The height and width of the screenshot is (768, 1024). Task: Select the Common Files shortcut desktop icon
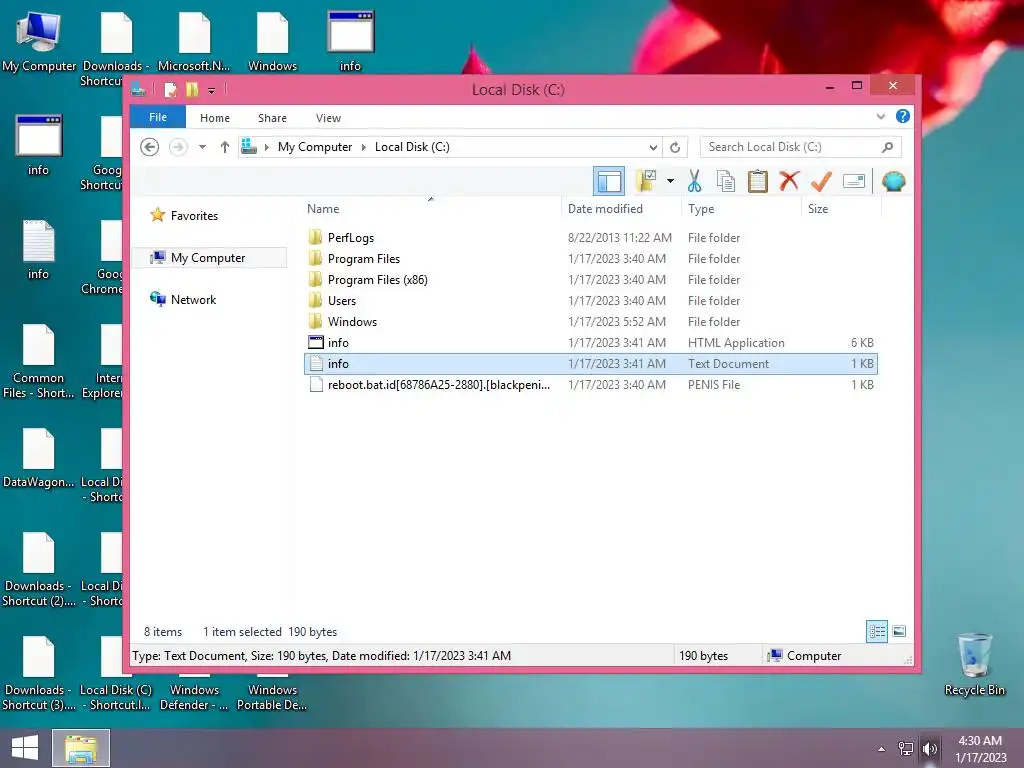39,362
